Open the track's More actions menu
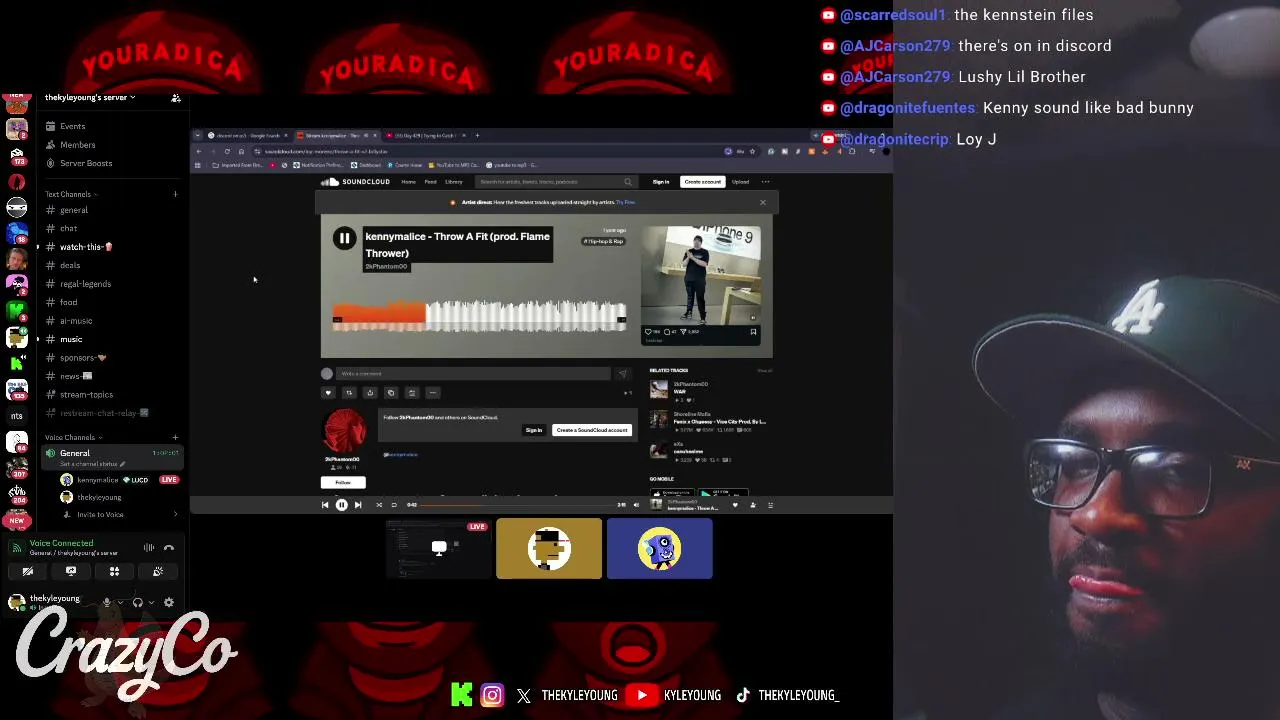This screenshot has height=720, width=1280. pyautogui.click(x=433, y=393)
